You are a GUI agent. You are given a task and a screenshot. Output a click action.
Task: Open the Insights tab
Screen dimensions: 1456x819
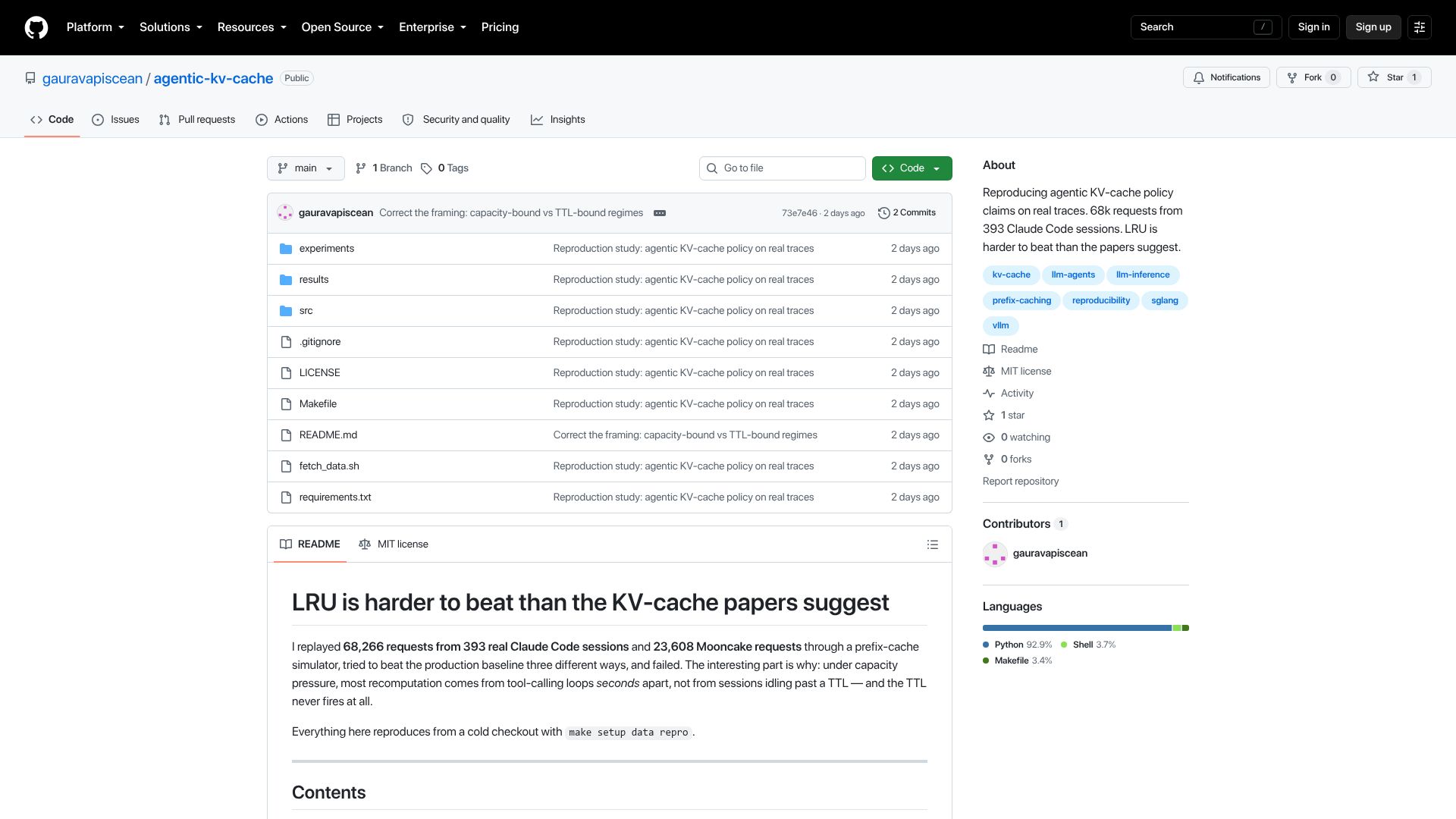558,120
